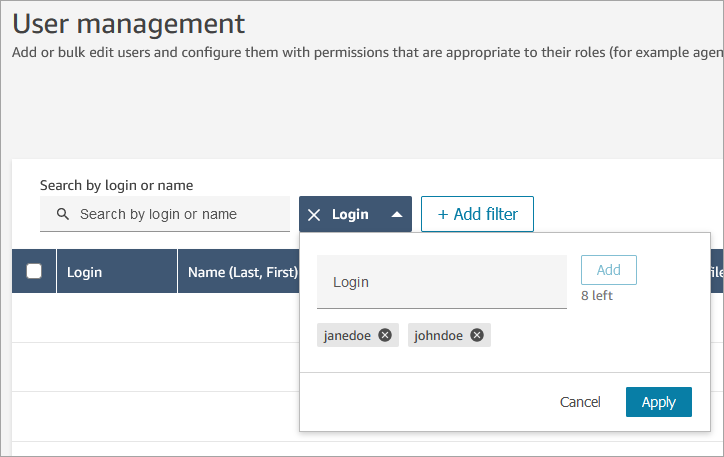Tick the select-all checkbox in the table header
The image size is (724, 457).
tap(34, 271)
